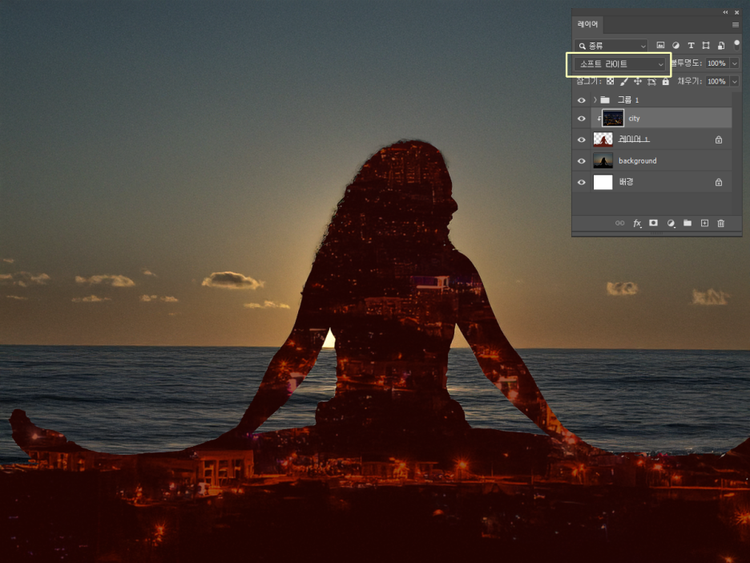The height and width of the screenshot is (563, 750).
Task: Click the 레이어 1 layer thumbnail
Action: 603,139
